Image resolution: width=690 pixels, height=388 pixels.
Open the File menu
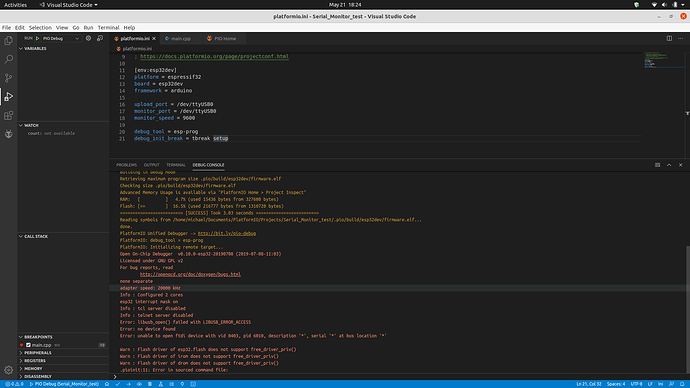[x=6, y=27]
